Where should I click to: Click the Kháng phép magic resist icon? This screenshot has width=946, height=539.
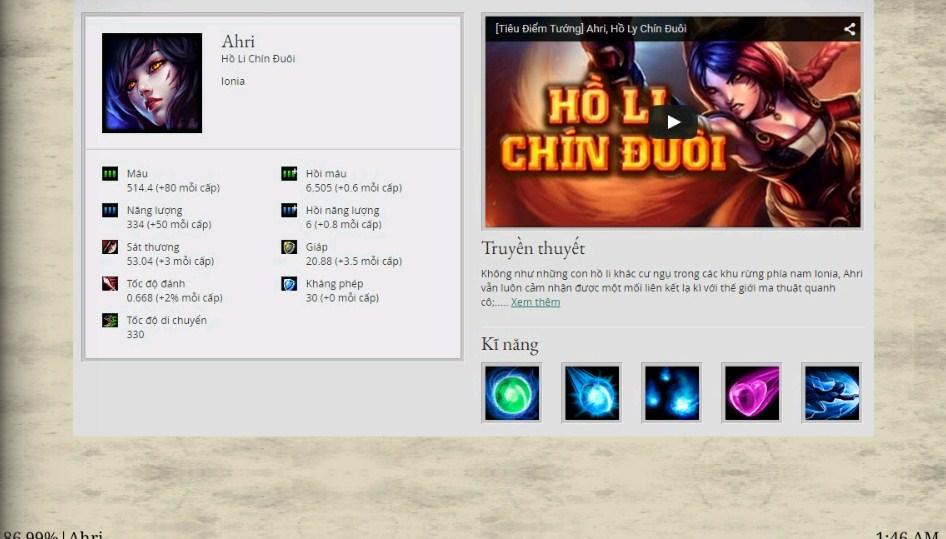click(x=289, y=284)
